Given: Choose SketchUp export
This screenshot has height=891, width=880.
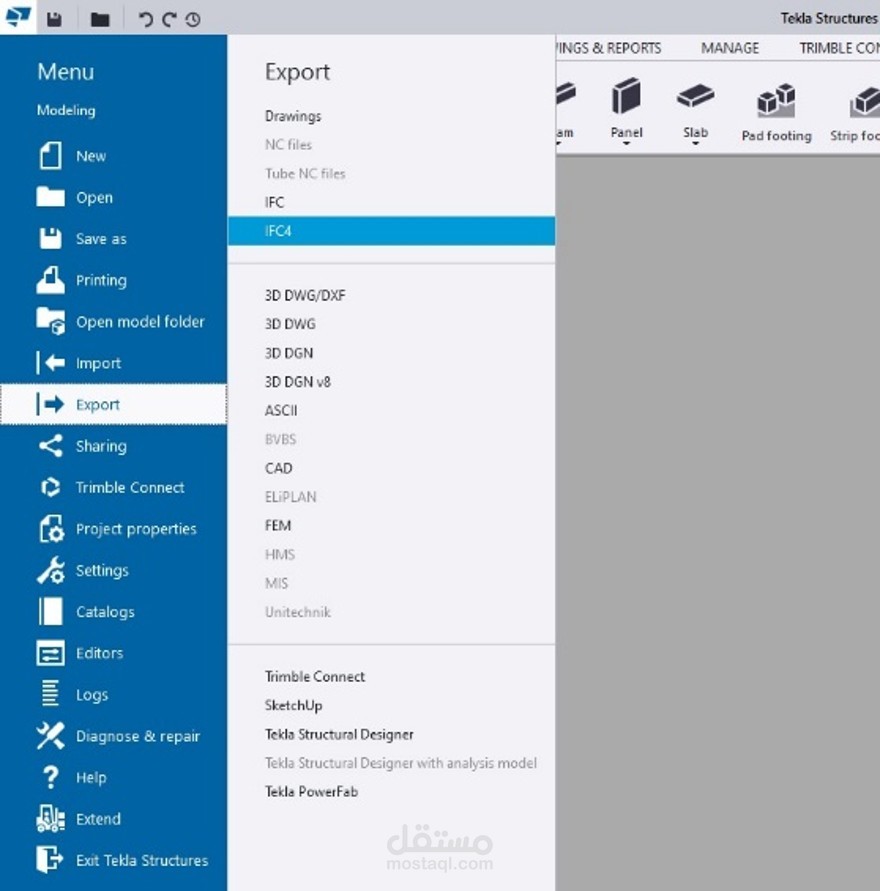Looking at the screenshot, I should (x=293, y=705).
